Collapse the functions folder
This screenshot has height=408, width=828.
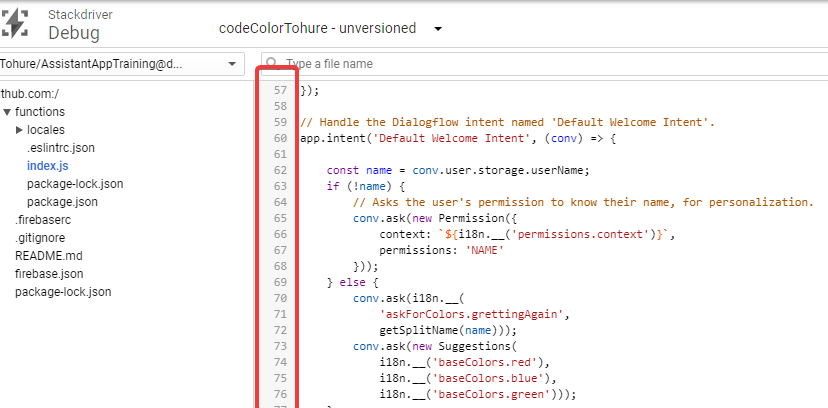click(7, 112)
